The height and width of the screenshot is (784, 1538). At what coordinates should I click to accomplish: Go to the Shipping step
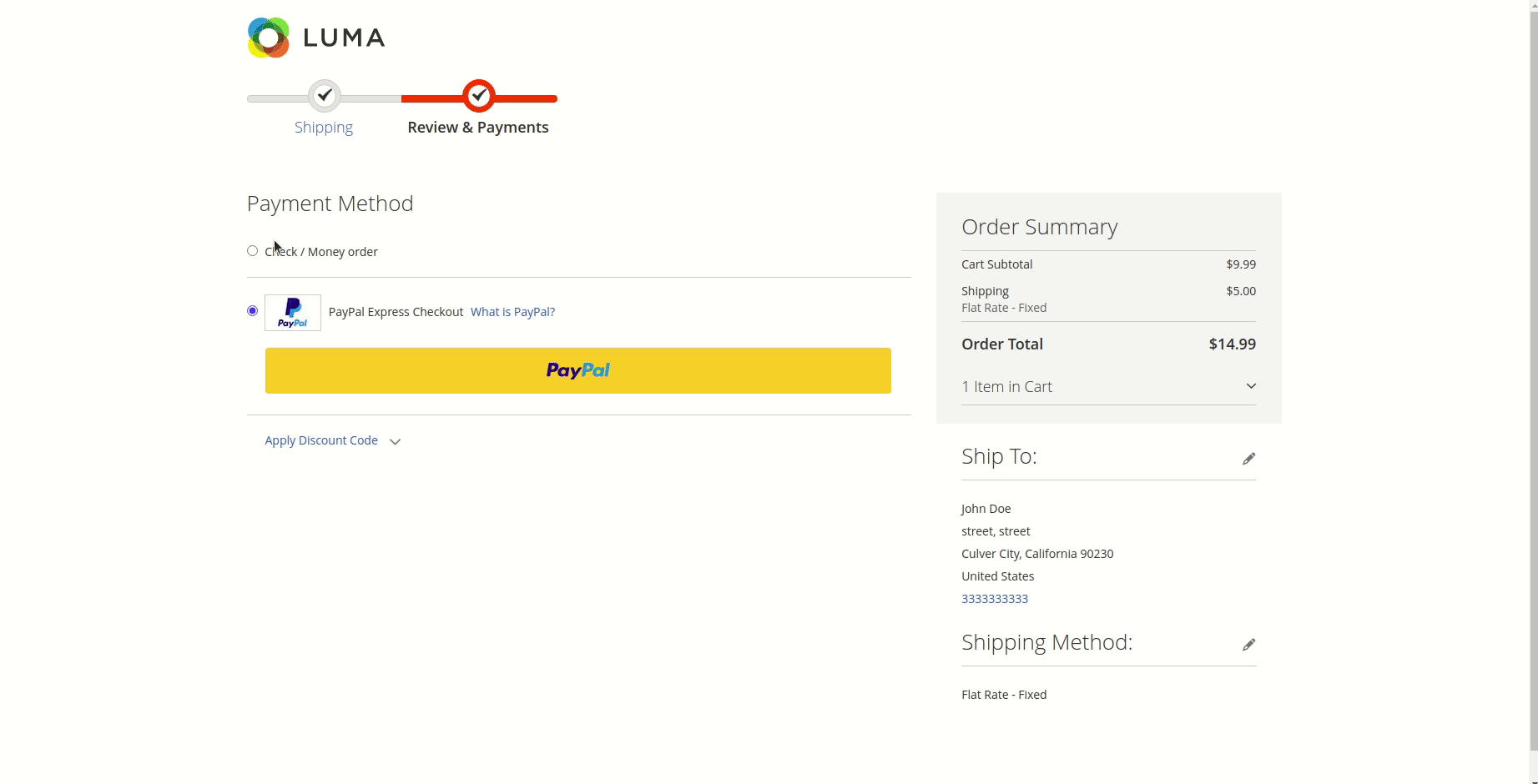pos(324,127)
